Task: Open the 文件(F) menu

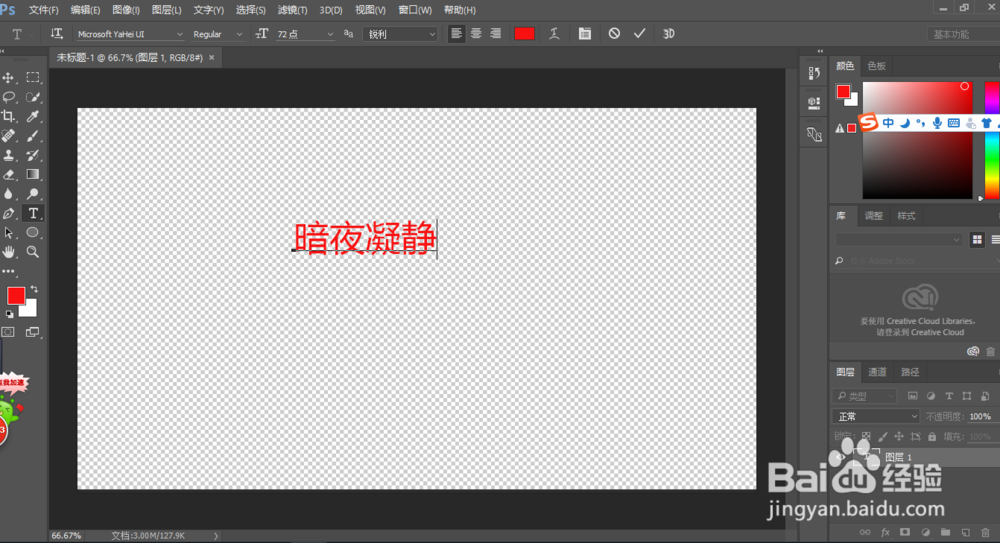Action: tap(43, 10)
